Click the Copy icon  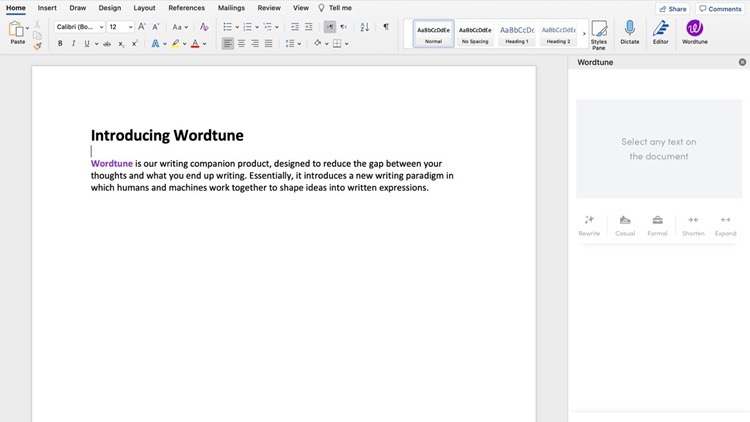[x=37, y=35]
